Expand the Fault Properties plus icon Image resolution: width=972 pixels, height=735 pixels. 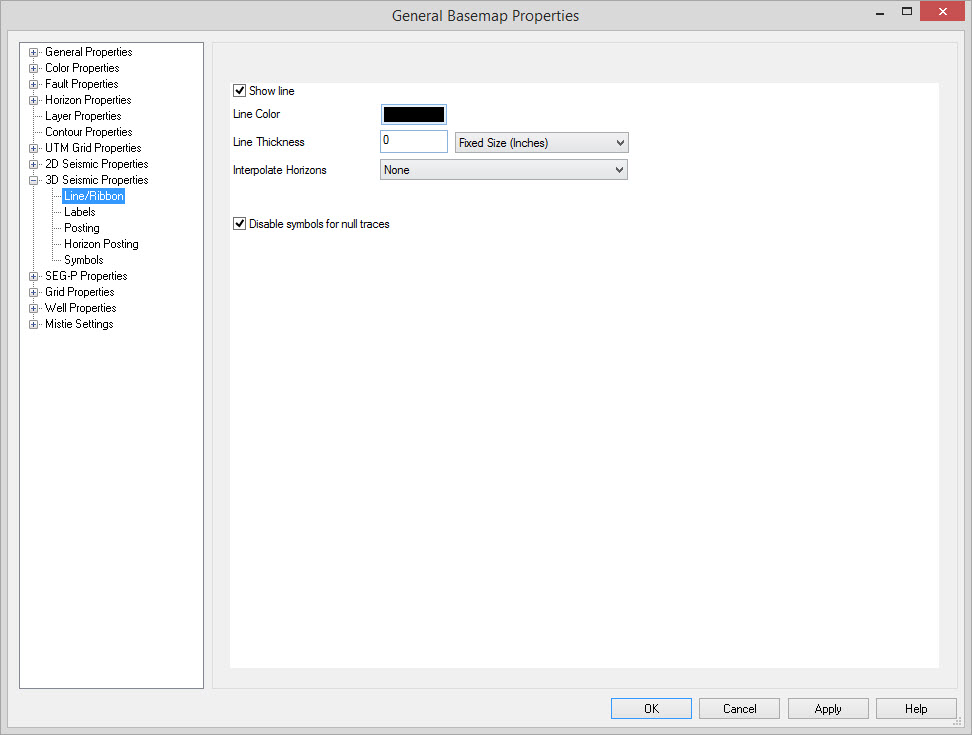[x=34, y=84]
